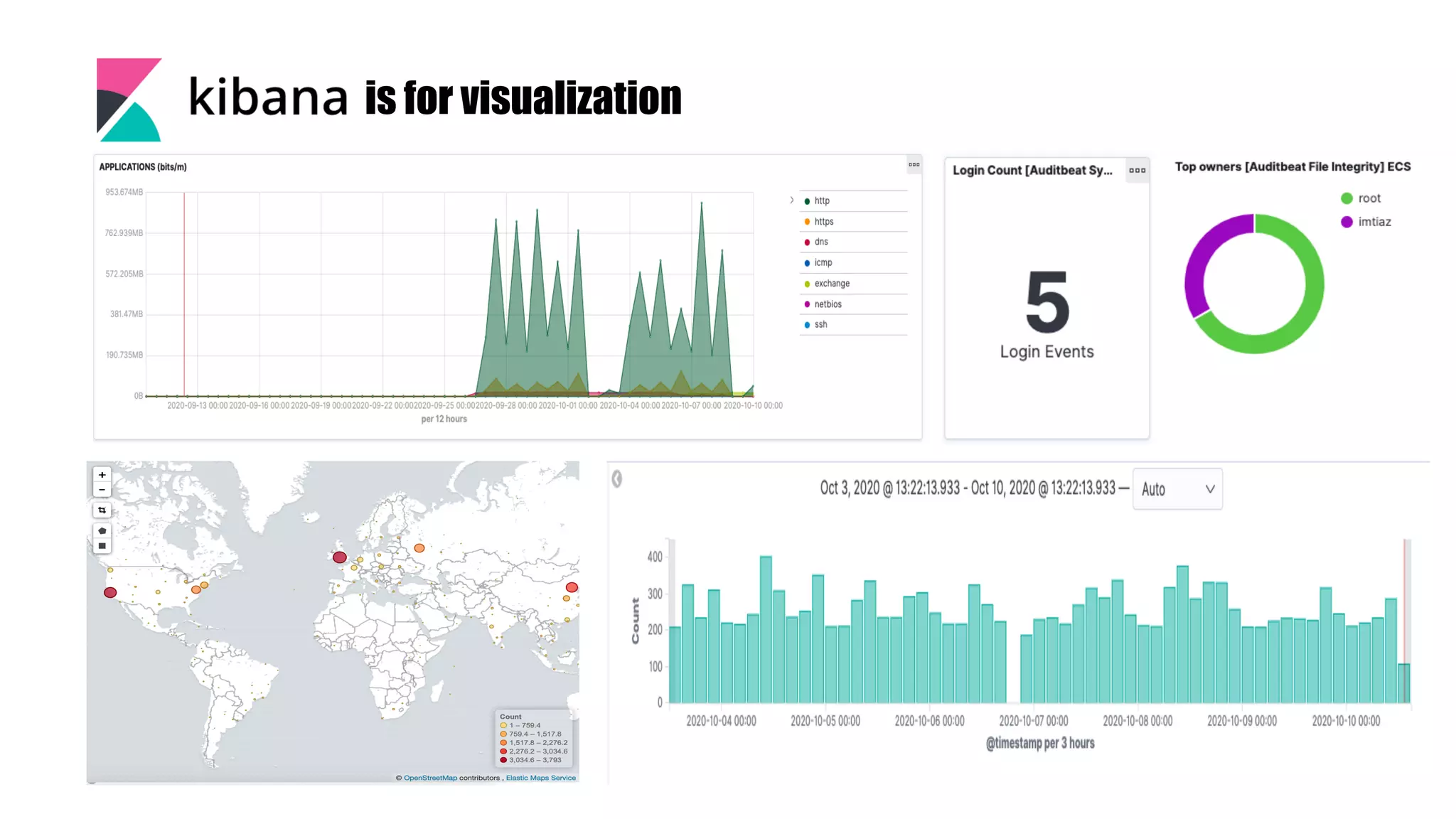
Task: Click the fit-to-bounds crop icon on map
Action: click(x=102, y=510)
